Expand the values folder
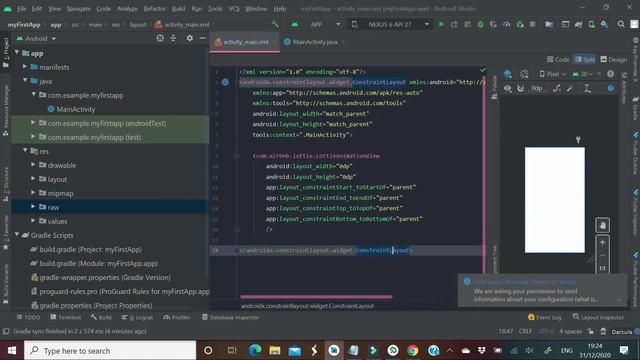Screen dimensions: 640x360 33,220
